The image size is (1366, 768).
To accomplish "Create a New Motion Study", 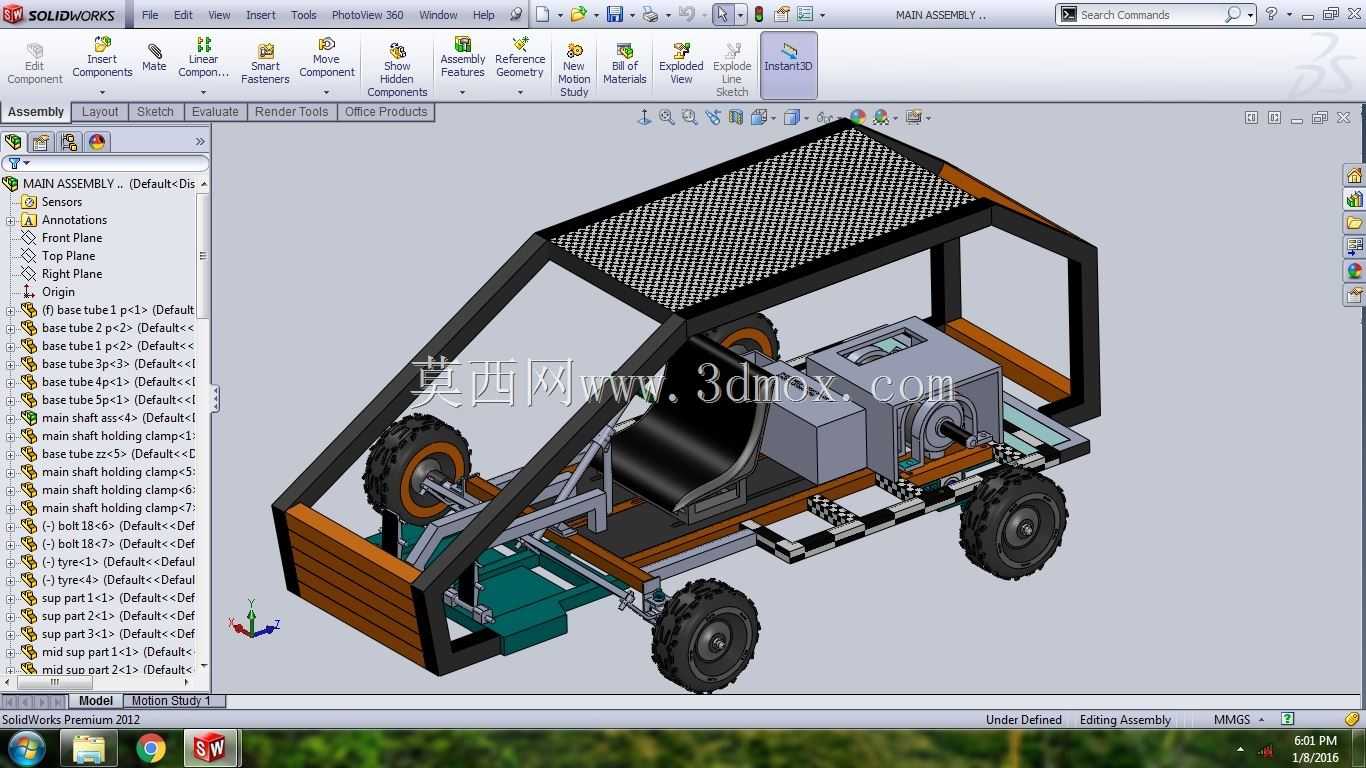I will [x=574, y=70].
